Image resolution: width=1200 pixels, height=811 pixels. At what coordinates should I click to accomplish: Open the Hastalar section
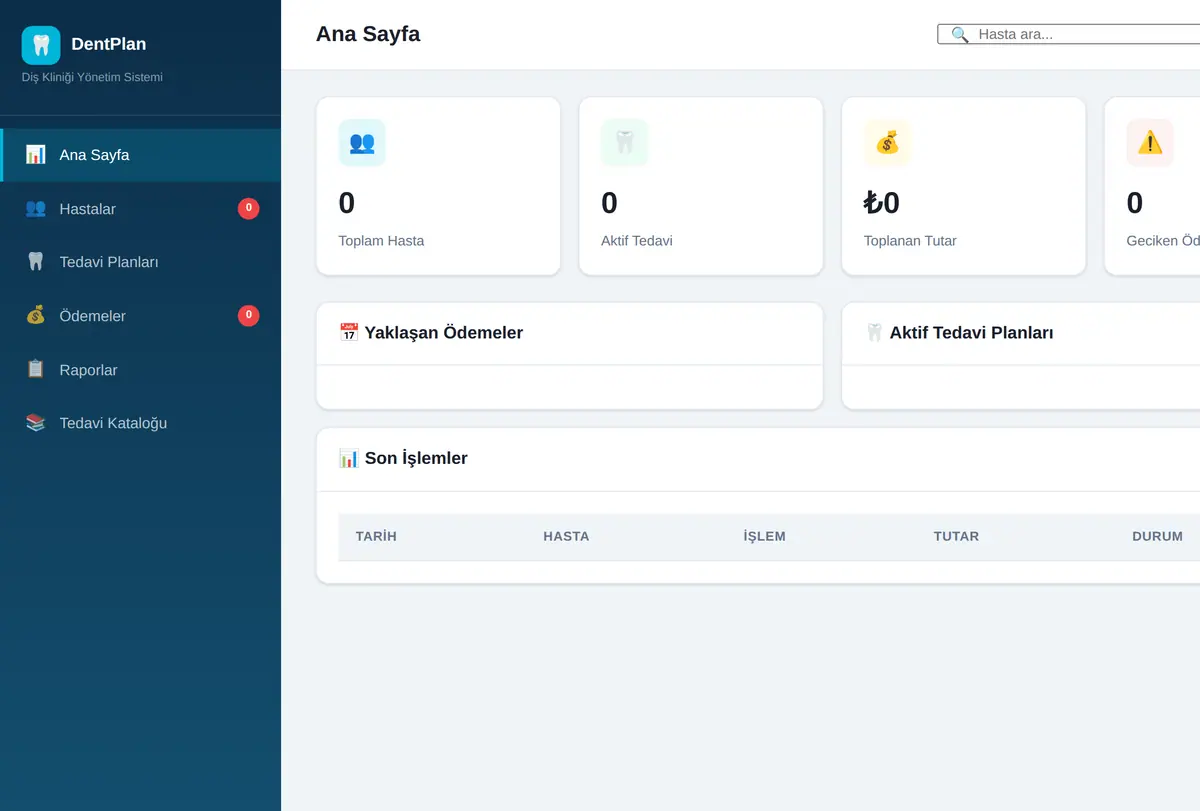(x=140, y=208)
